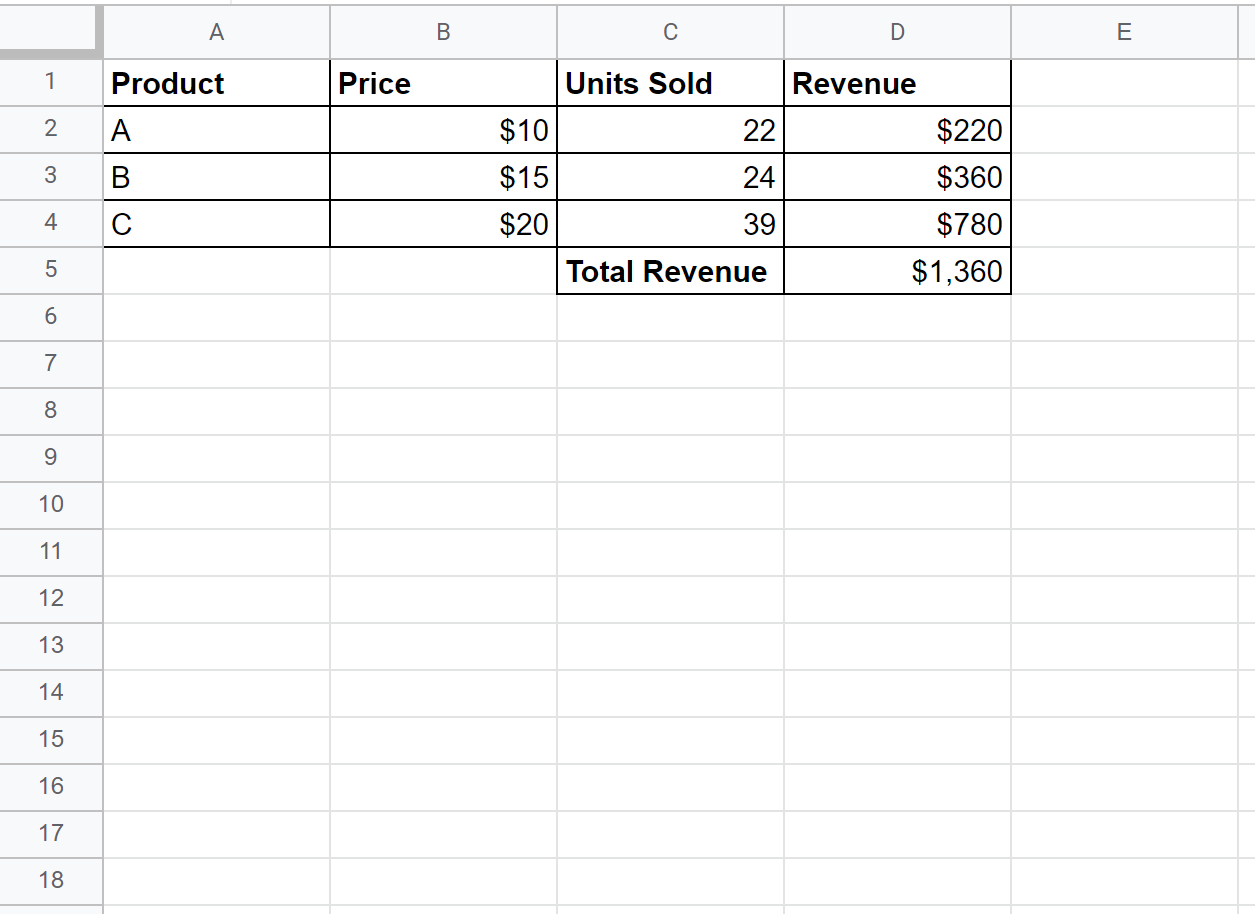1255x914 pixels.
Task: Select the $1,360 total cell
Action: coord(897,271)
